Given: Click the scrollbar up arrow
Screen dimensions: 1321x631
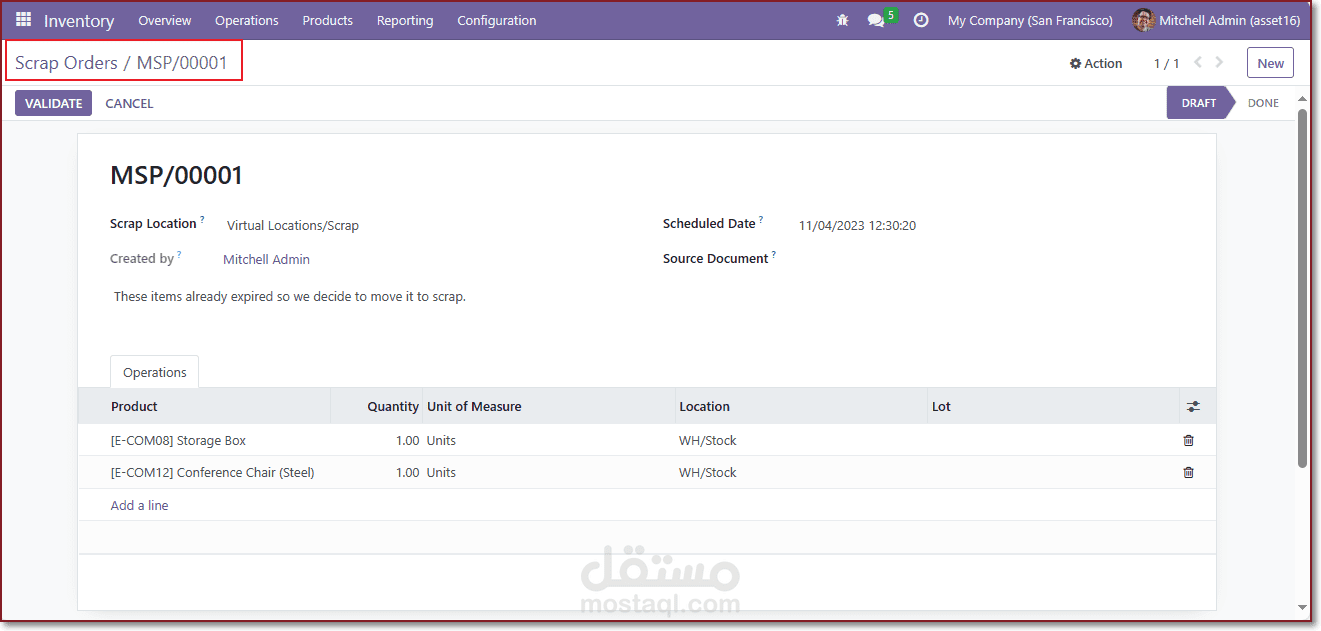Looking at the screenshot, I should coord(1302,99).
